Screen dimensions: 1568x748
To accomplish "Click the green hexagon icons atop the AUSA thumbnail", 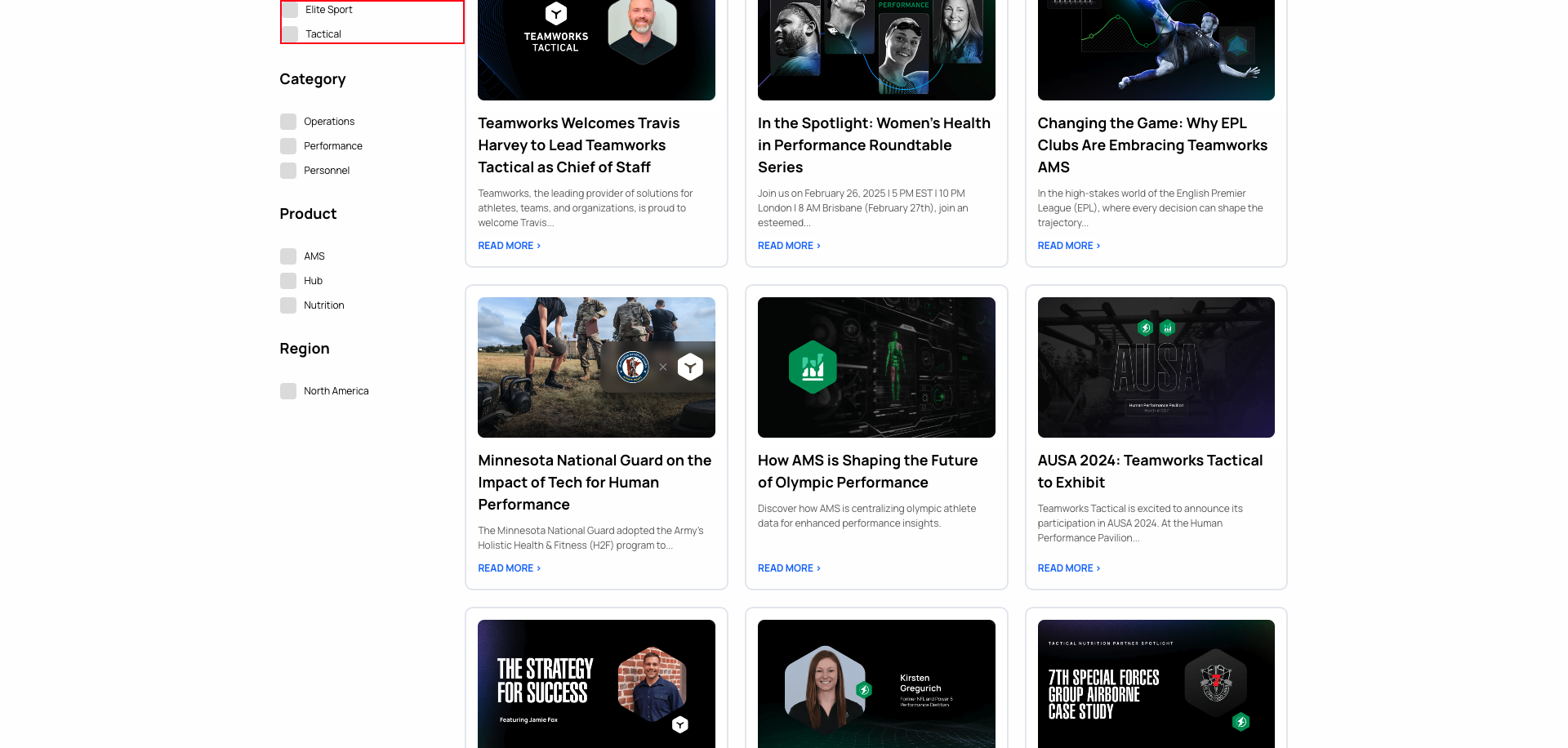I will [1156, 328].
